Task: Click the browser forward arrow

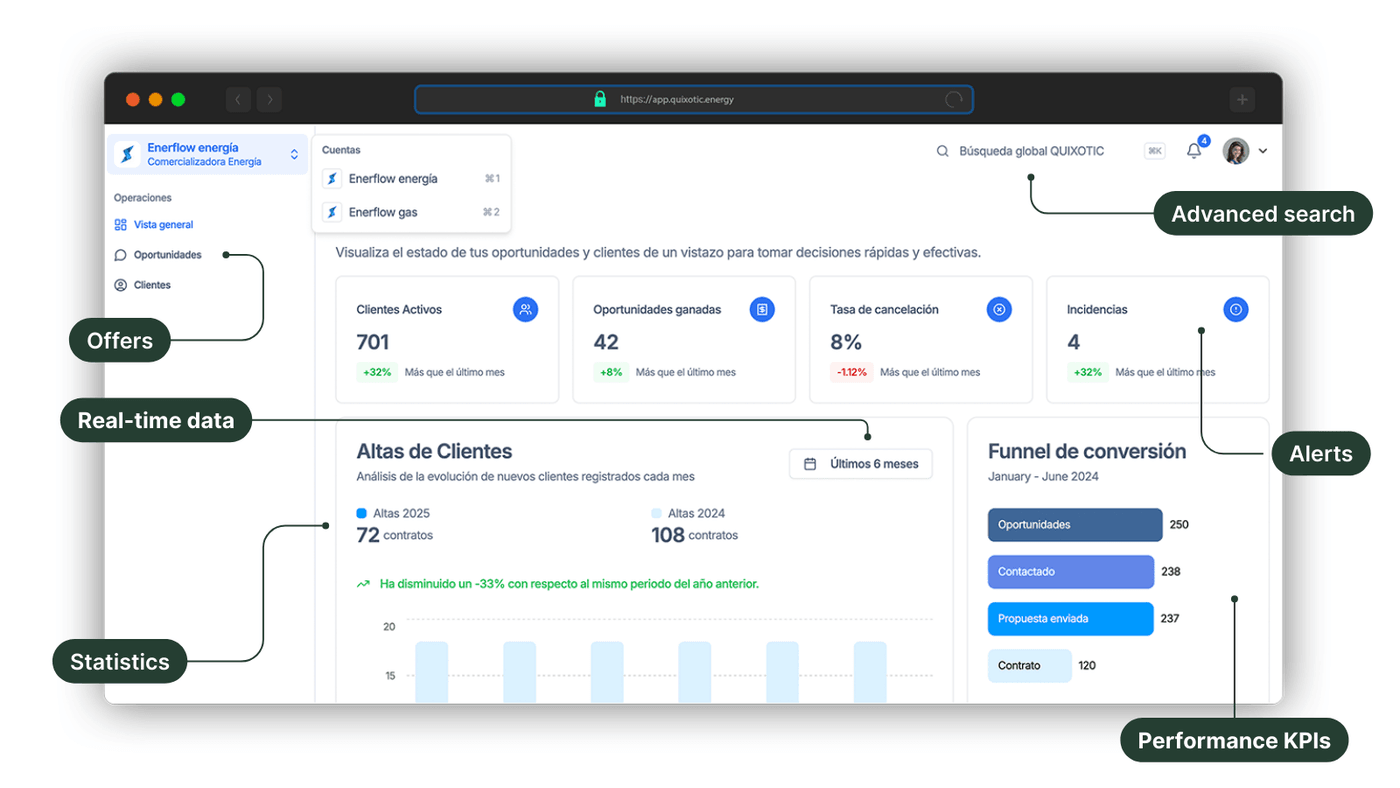Action: point(269,99)
